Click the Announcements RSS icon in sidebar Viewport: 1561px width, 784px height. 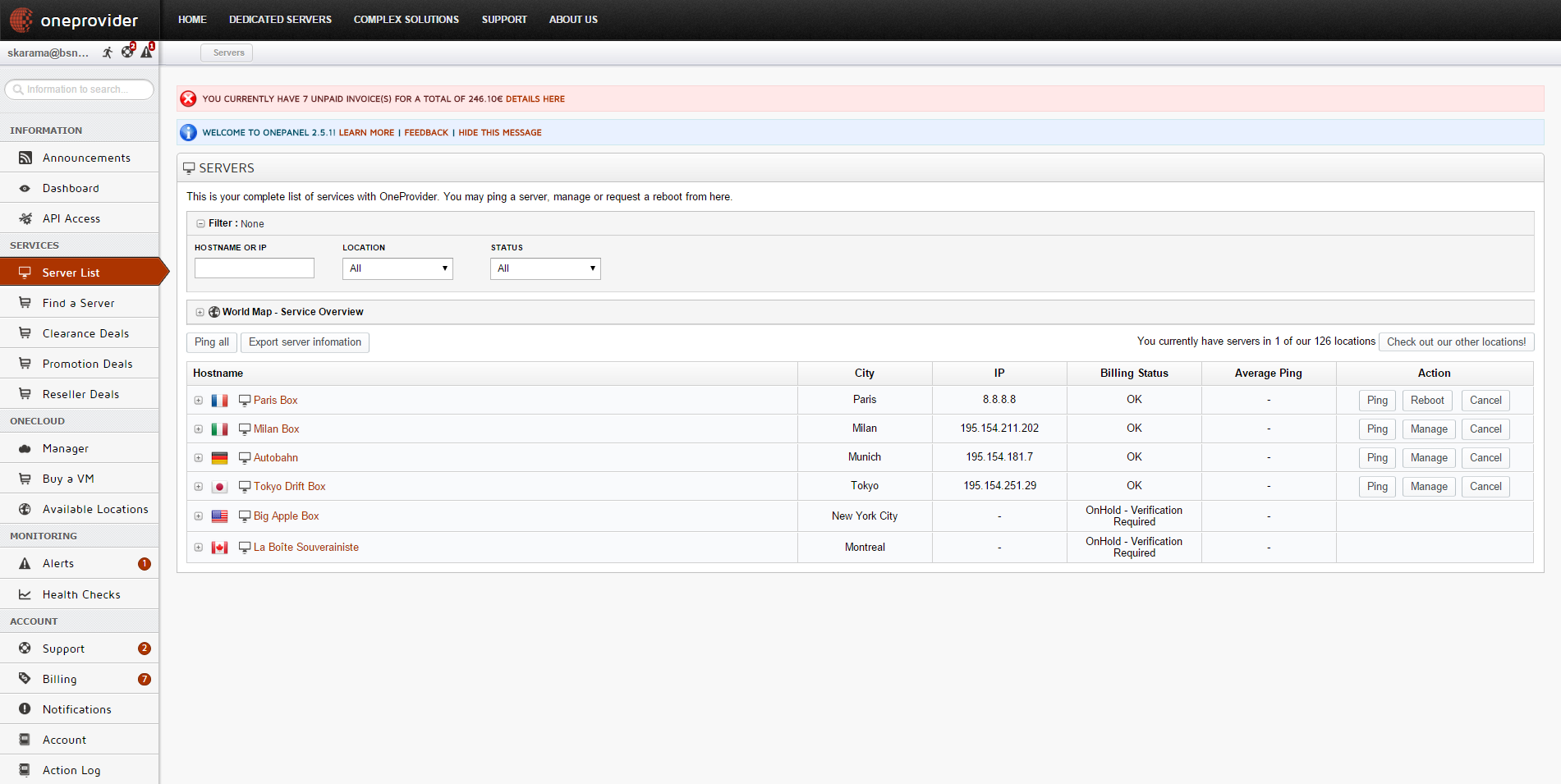click(x=25, y=158)
